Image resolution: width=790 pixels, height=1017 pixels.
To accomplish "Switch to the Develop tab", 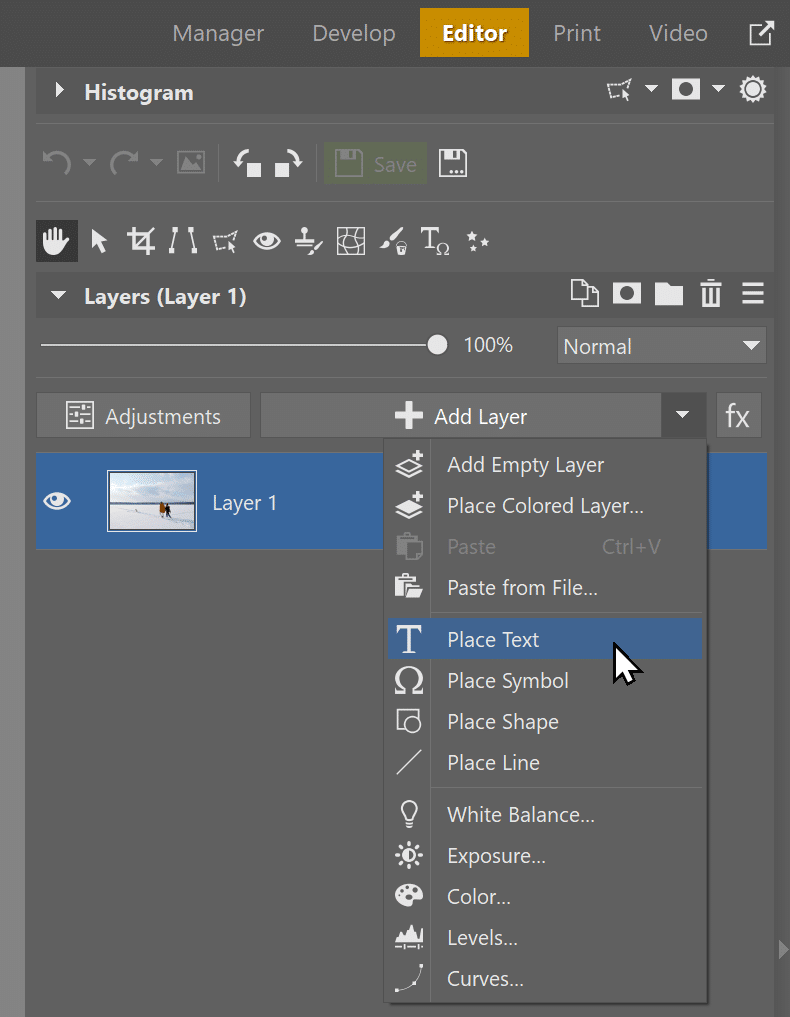I will point(354,33).
